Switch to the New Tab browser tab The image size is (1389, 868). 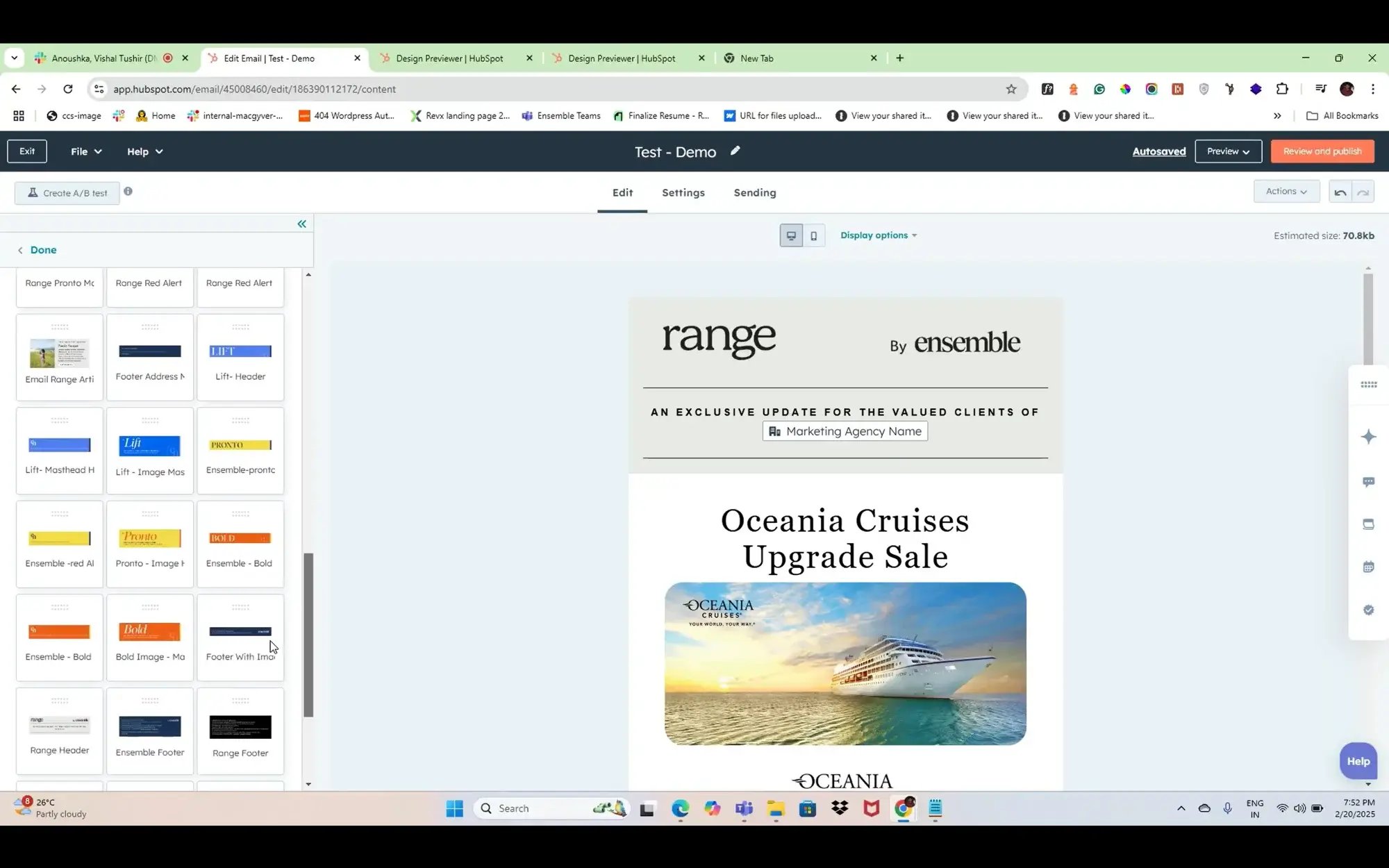799,58
